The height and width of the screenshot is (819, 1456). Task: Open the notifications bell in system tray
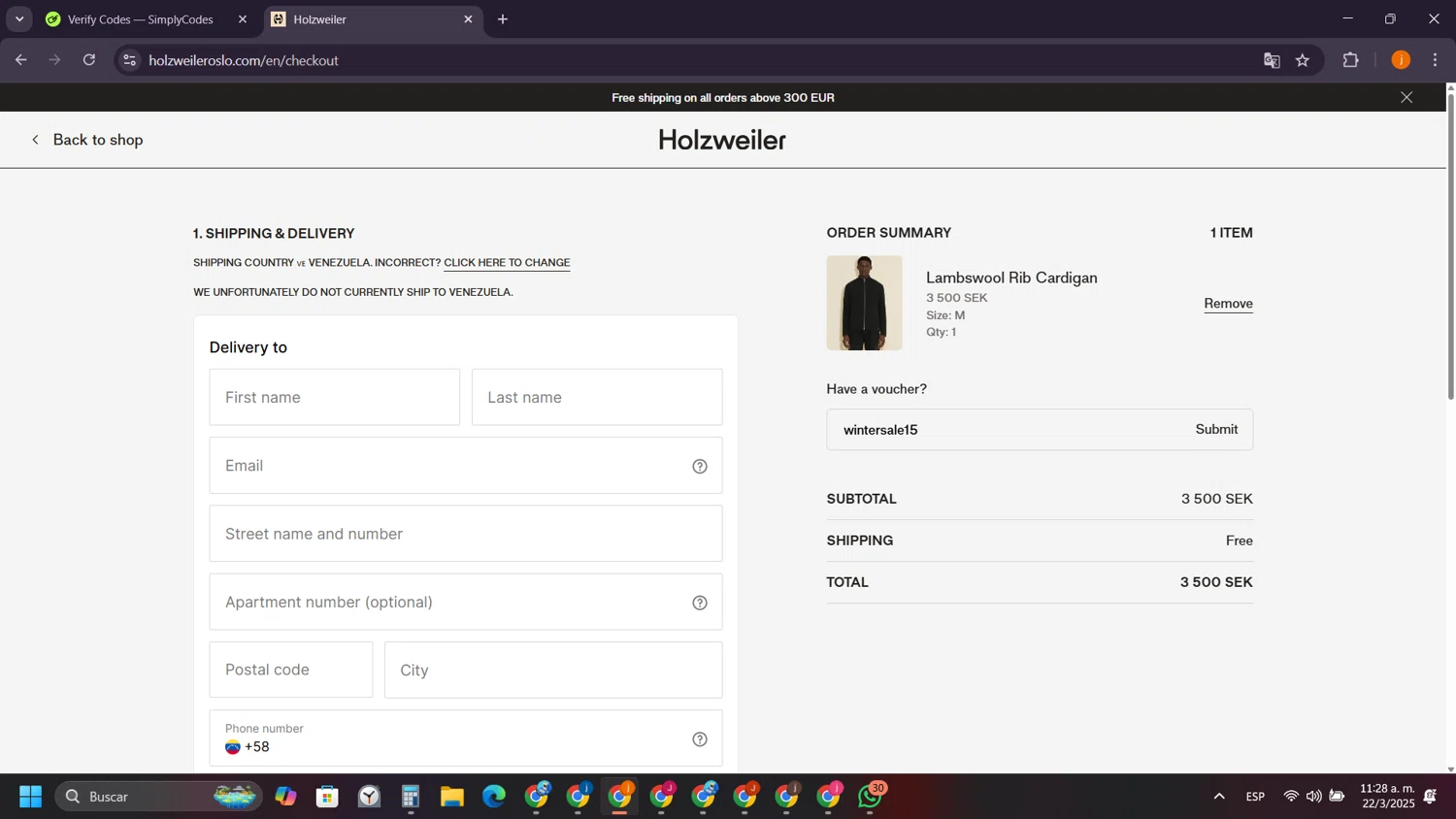coord(1430,797)
